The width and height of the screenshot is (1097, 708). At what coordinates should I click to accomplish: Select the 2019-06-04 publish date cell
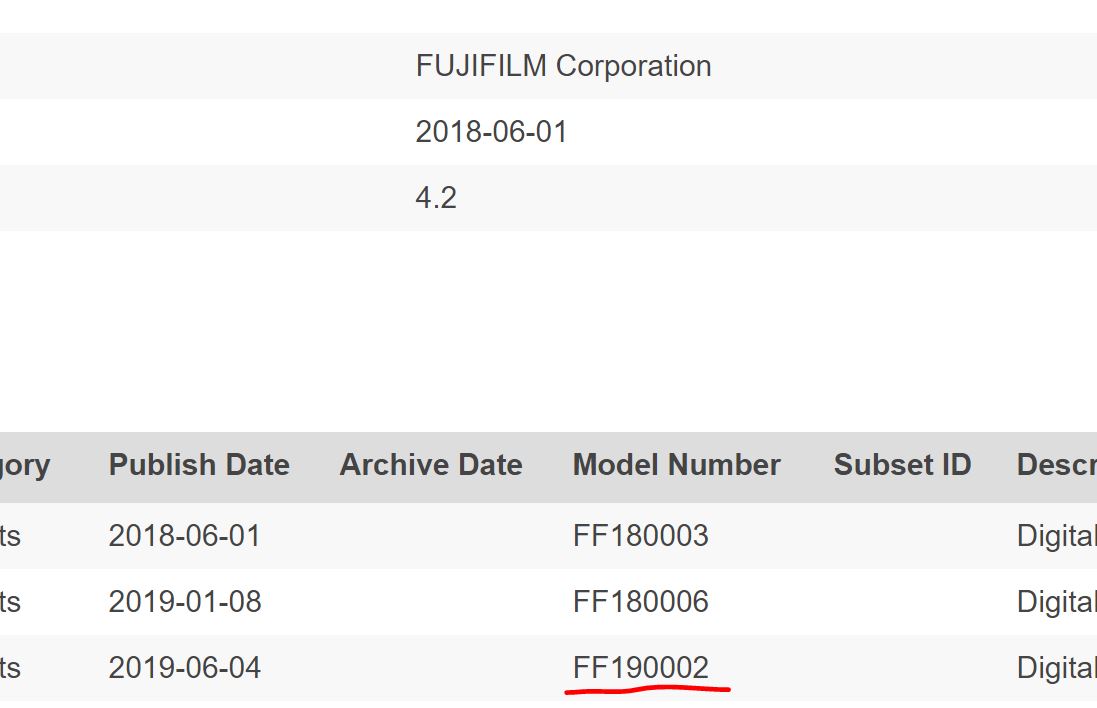click(184, 668)
